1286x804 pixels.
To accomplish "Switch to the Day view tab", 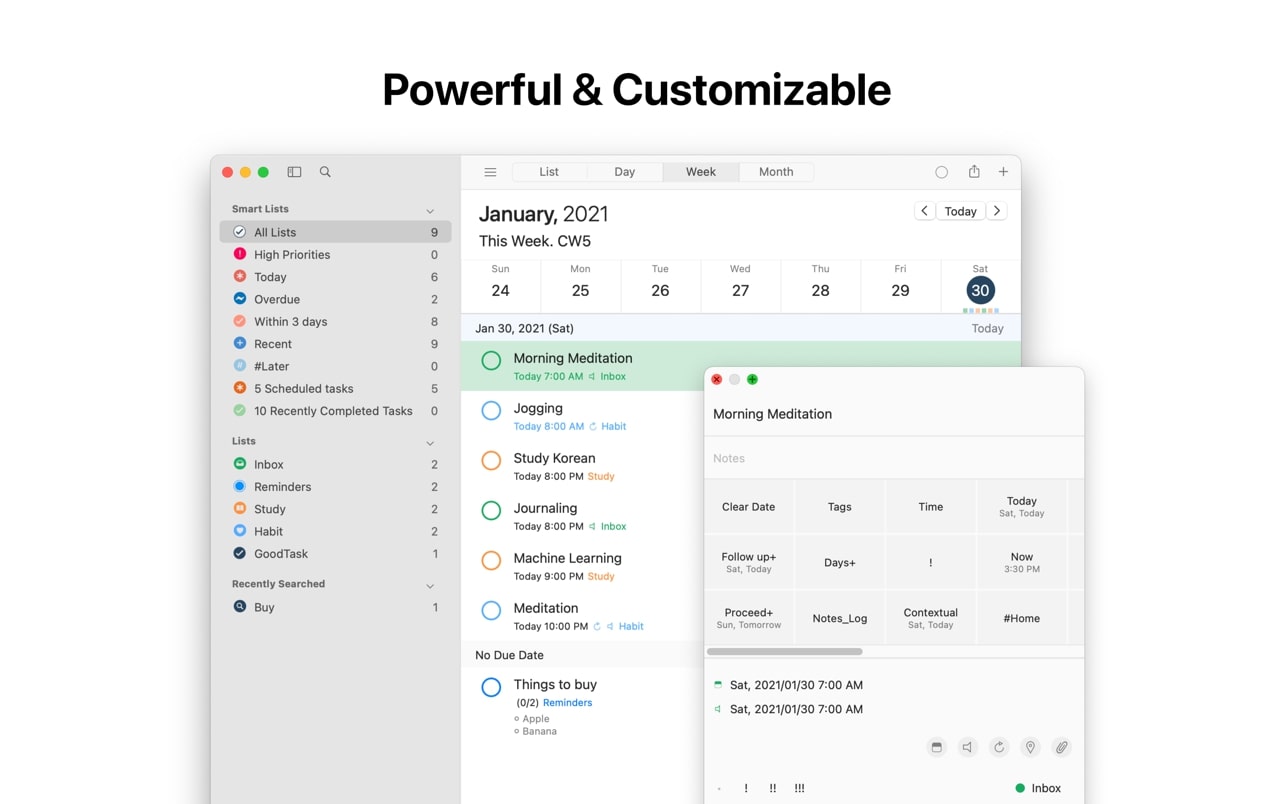I will pos(625,172).
